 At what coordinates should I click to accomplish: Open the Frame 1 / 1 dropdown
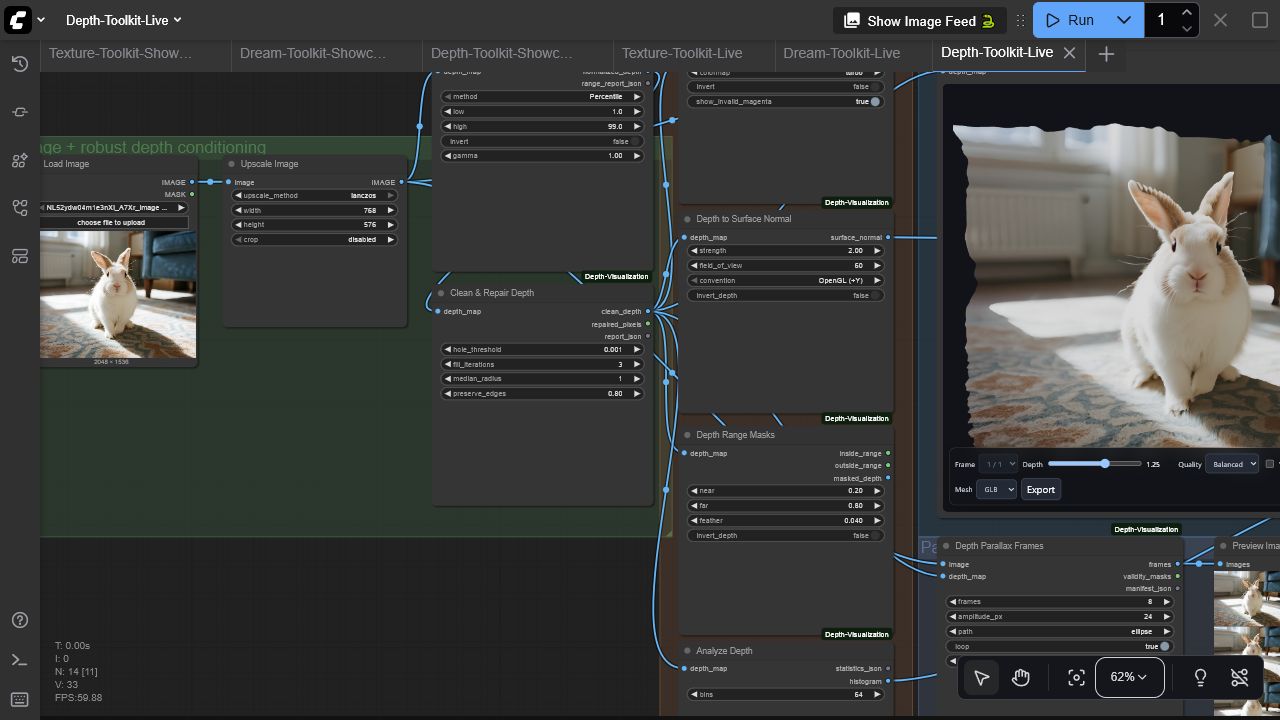coord(998,464)
